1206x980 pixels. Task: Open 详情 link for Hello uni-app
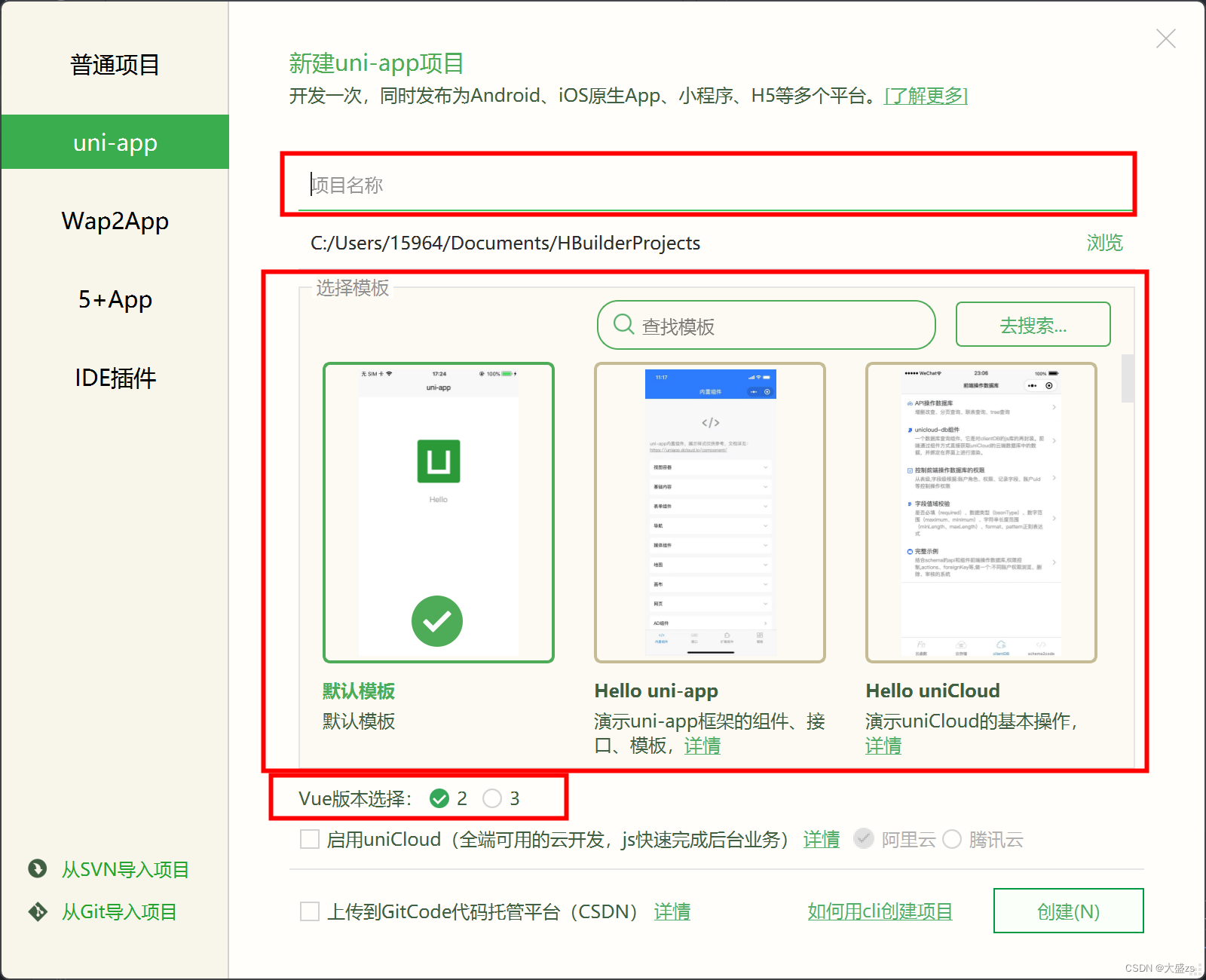(702, 746)
